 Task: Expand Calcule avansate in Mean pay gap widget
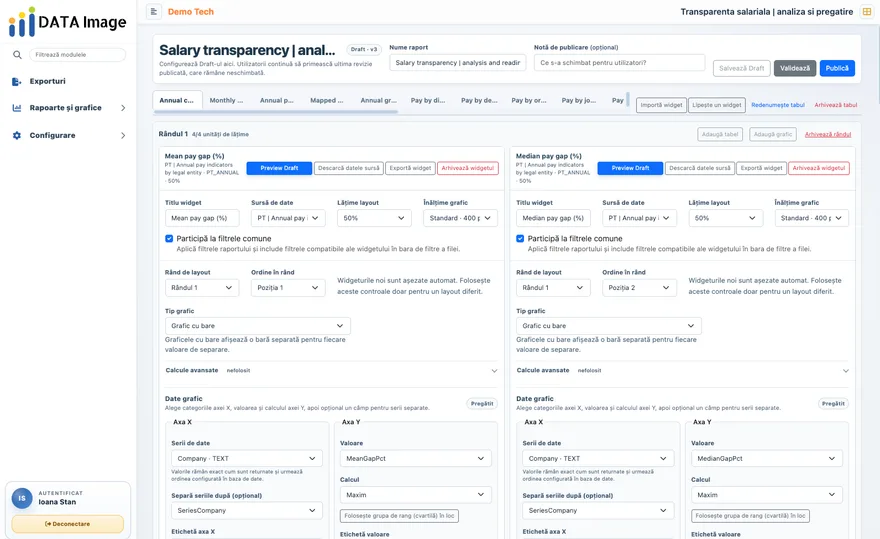click(494, 371)
